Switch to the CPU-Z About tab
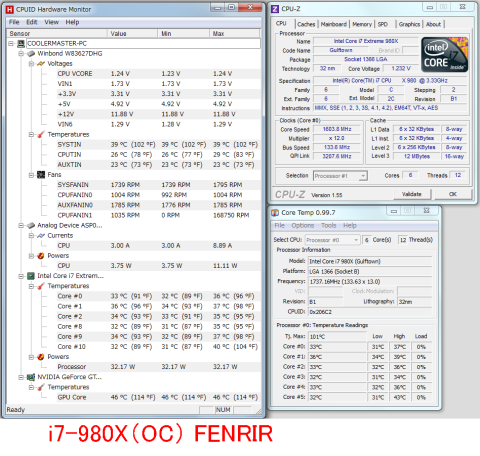The image size is (480, 456). pyautogui.click(x=433, y=24)
